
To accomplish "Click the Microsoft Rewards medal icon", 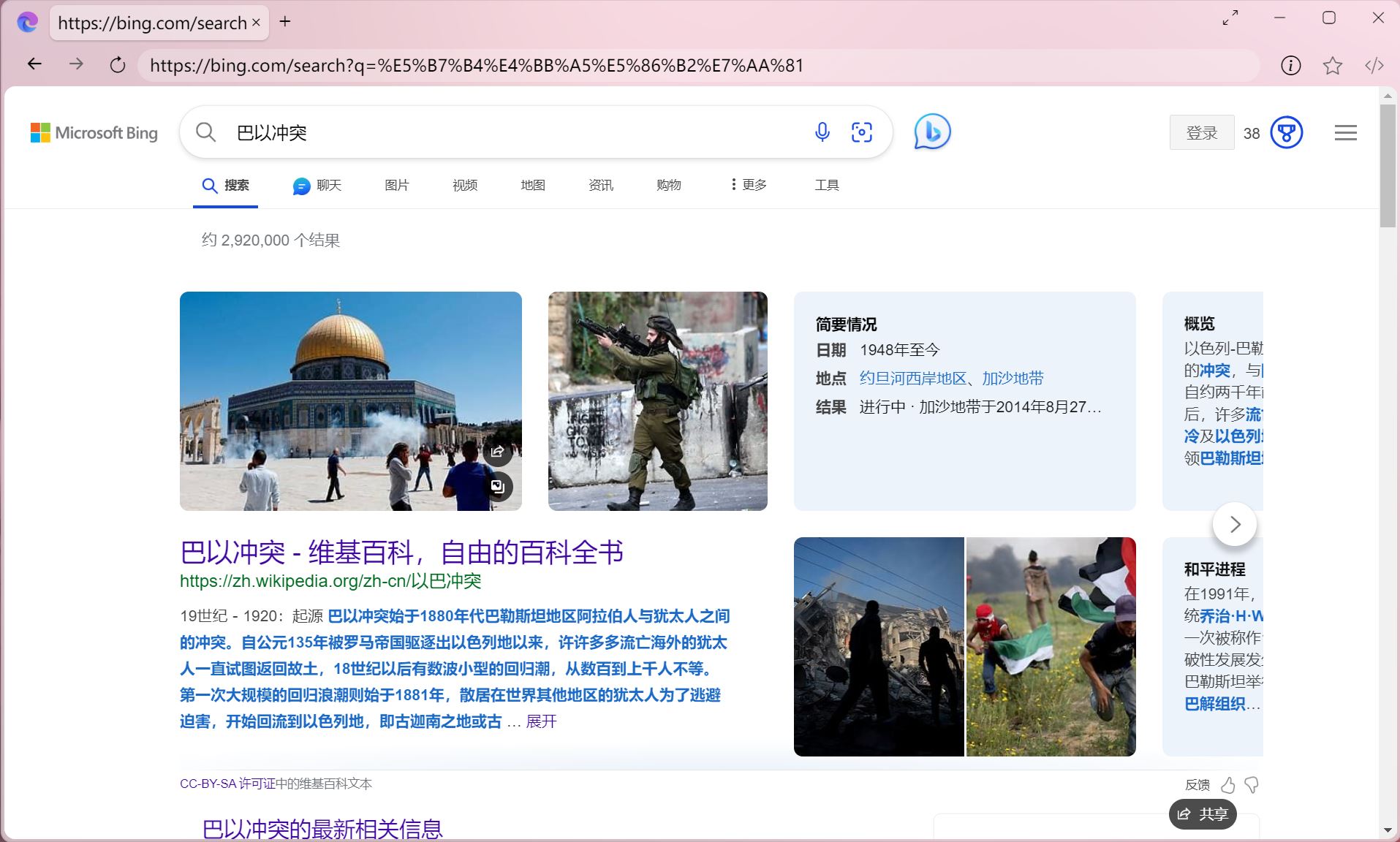I will click(x=1287, y=133).
